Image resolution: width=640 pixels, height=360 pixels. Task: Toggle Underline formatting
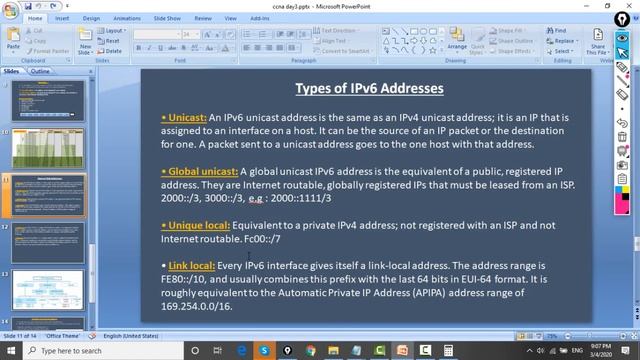(160, 48)
